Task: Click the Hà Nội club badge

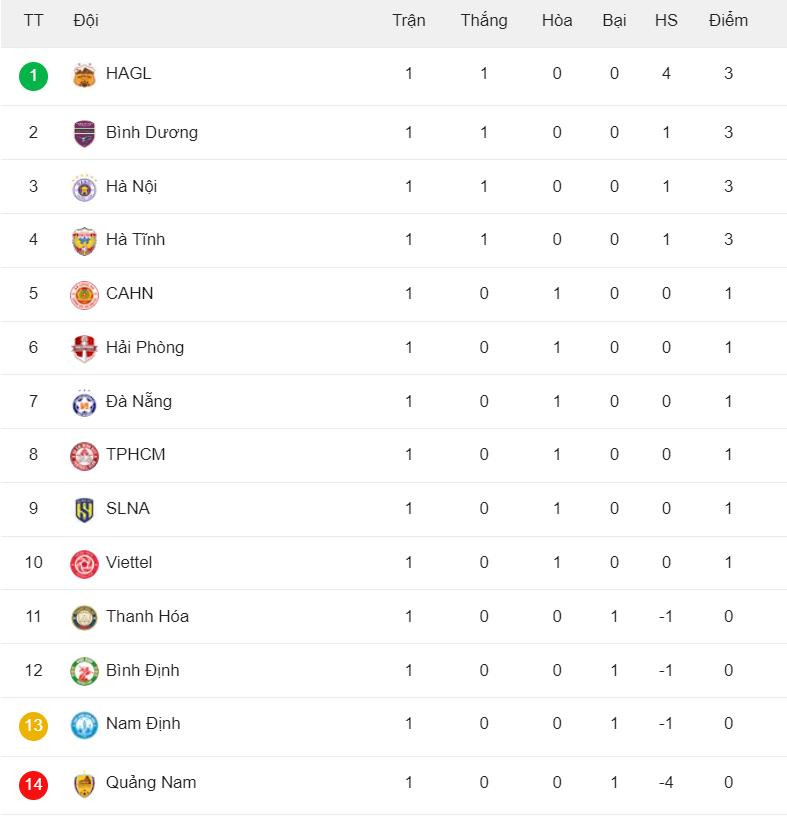Action: click(84, 187)
